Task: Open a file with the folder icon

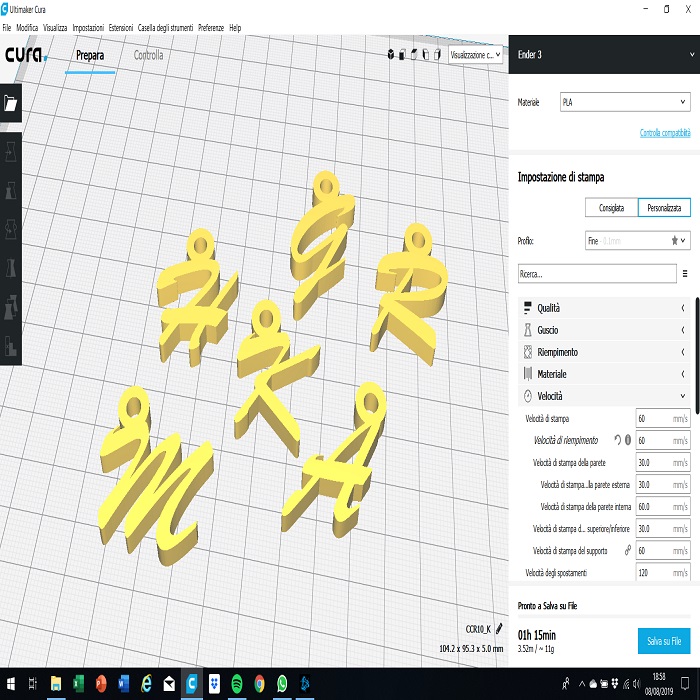Action: pos(11,103)
